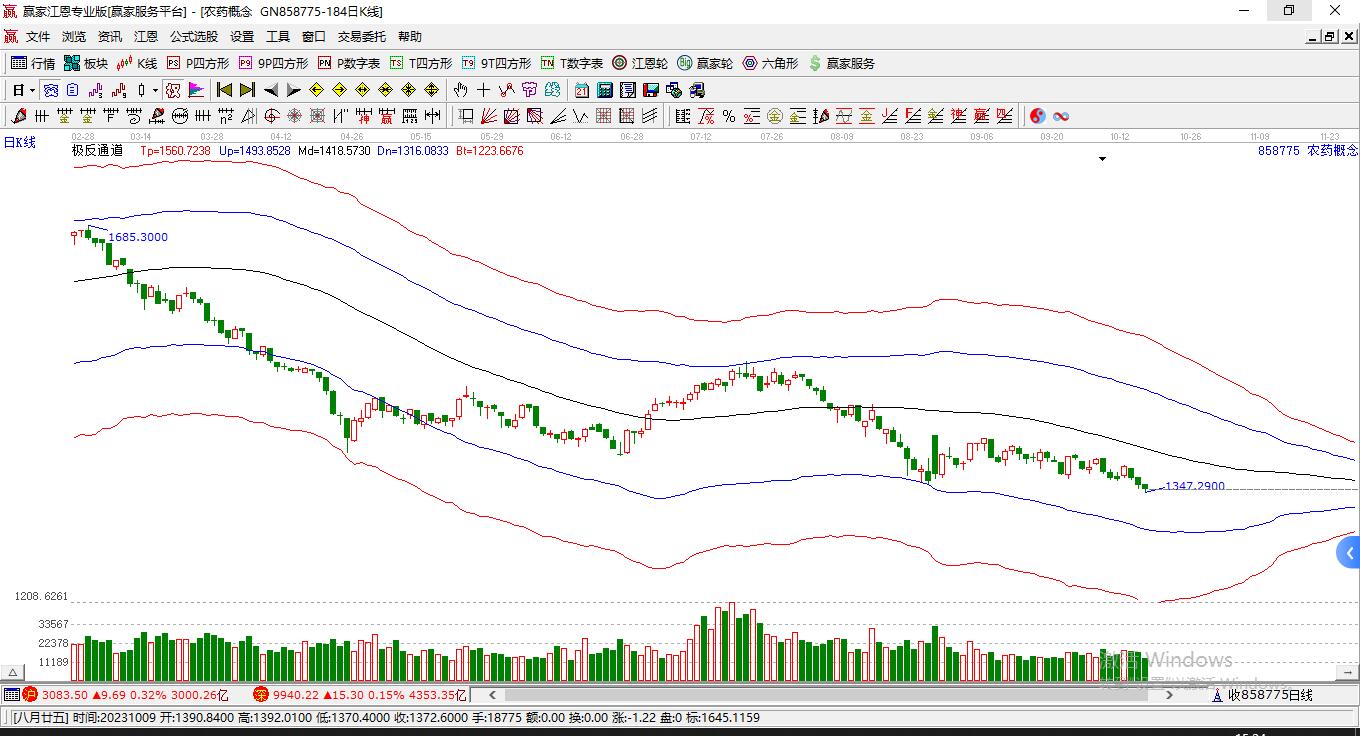Click the red fan lines tool
The width and height of the screenshot is (1360, 736).
[x=489, y=116]
